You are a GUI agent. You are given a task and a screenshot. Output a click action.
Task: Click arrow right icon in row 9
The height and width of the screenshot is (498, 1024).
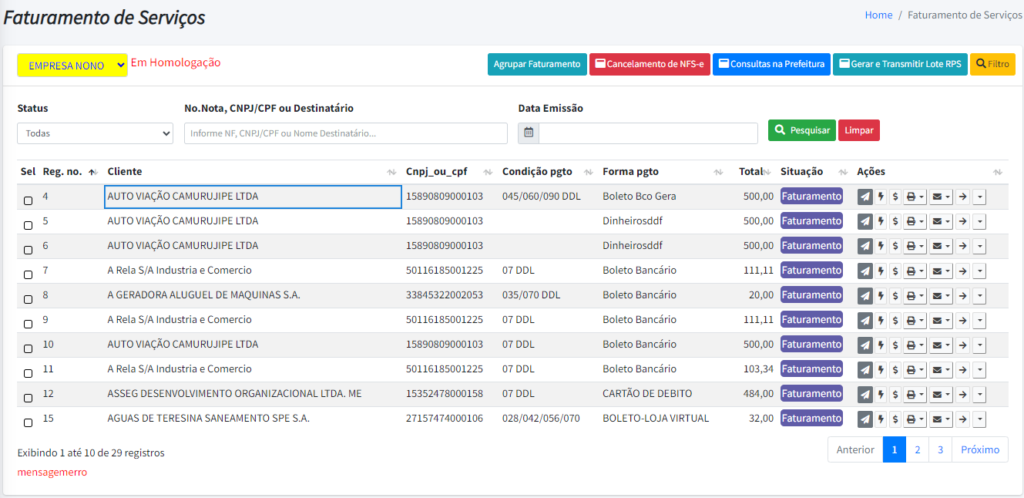pyautogui.click(x=963, y=320)
